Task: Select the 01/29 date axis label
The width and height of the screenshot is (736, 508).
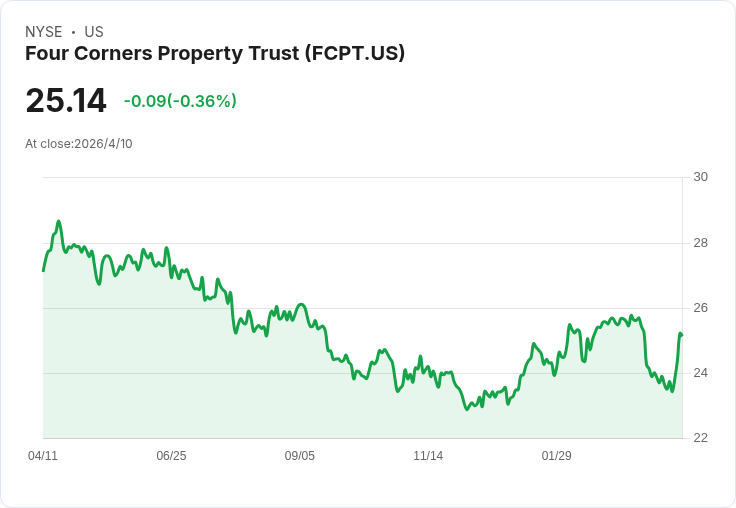Action: point(557,456)
